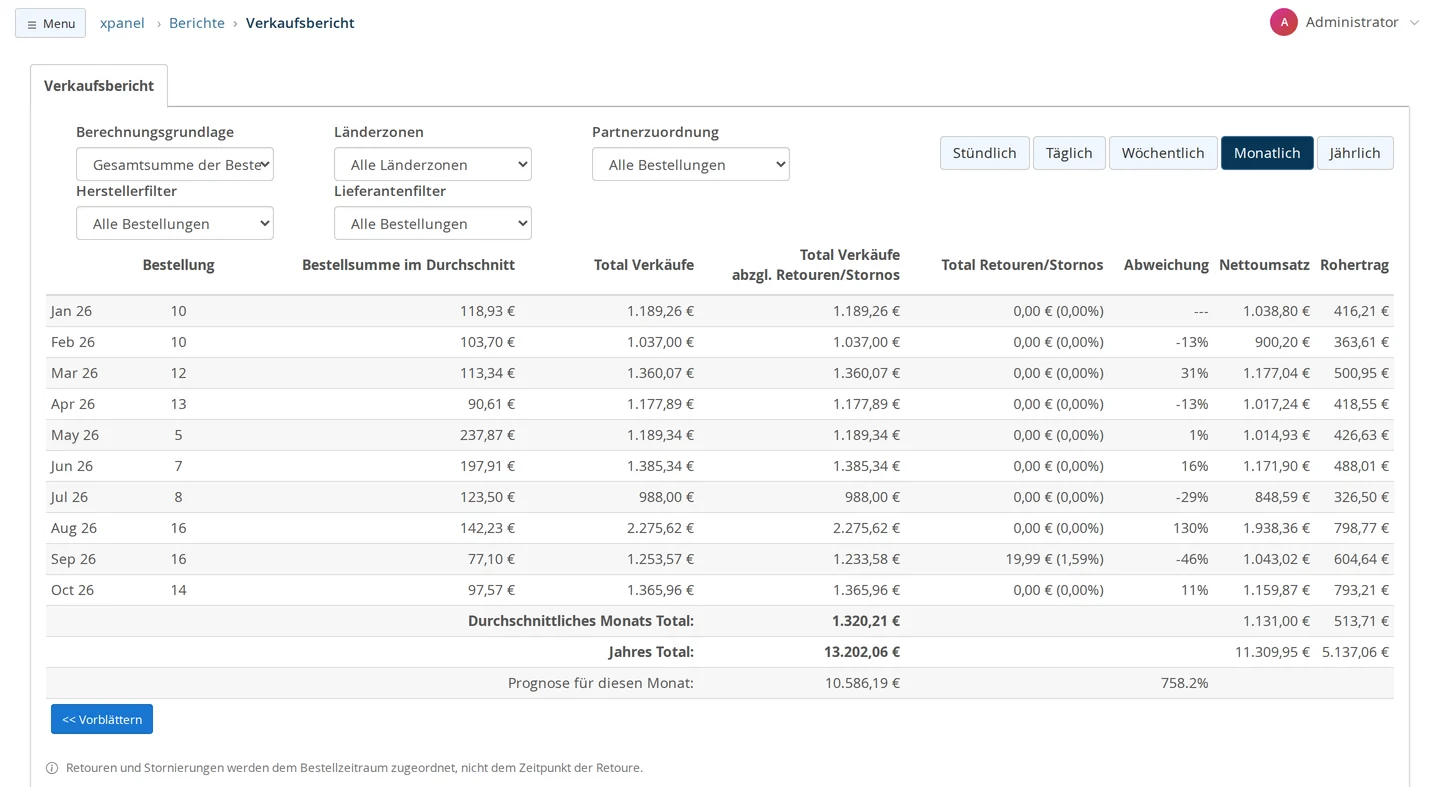This screenshot has width=1432, height=787.
Task: Select the Monatlich interval button
Action: tap(1267, 153)
